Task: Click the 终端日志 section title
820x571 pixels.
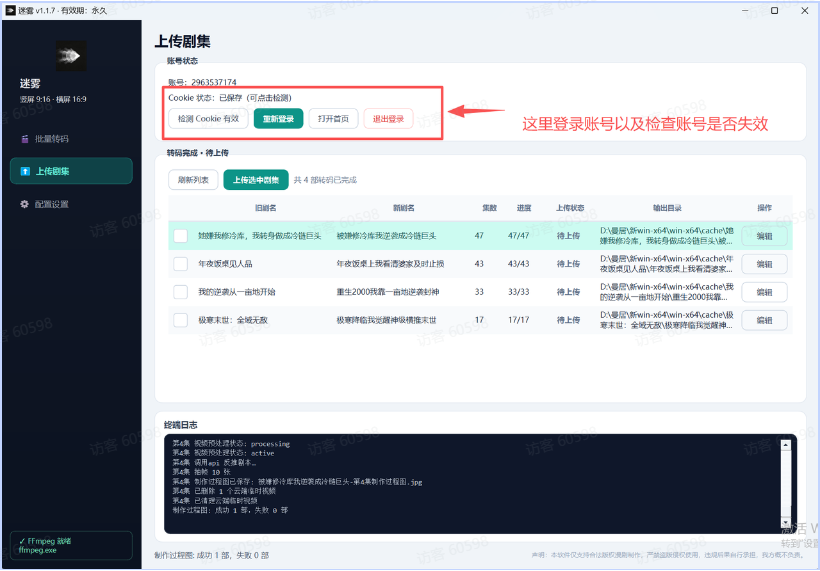Action: click(181, 425)
